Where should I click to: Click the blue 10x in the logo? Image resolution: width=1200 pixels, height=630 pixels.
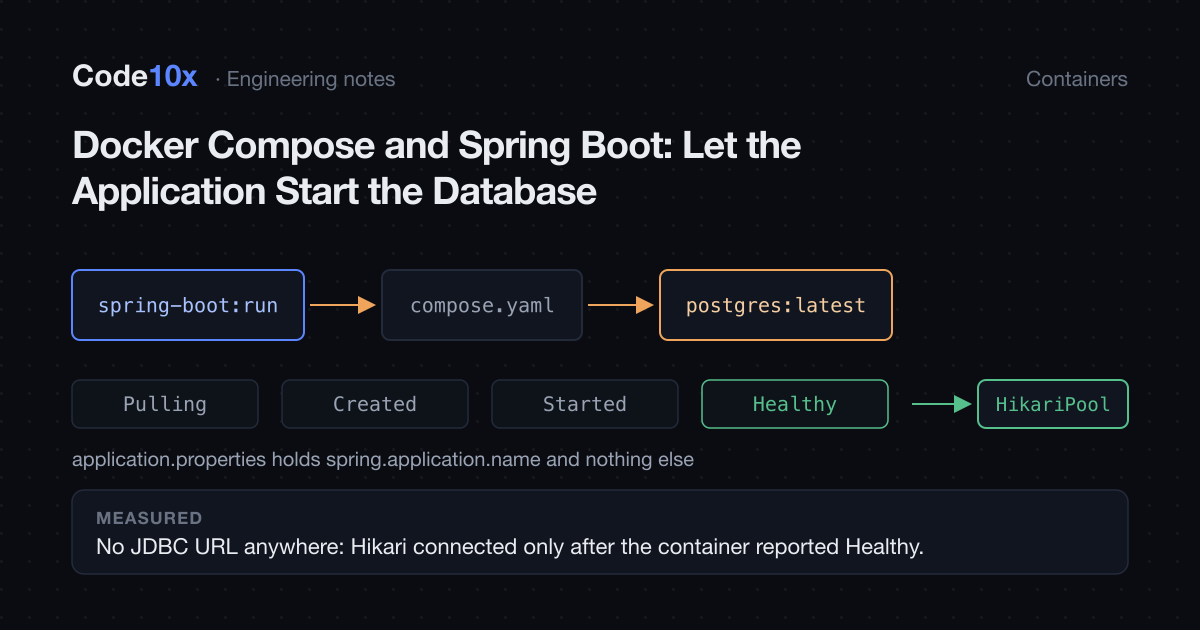tap(174, 77)
